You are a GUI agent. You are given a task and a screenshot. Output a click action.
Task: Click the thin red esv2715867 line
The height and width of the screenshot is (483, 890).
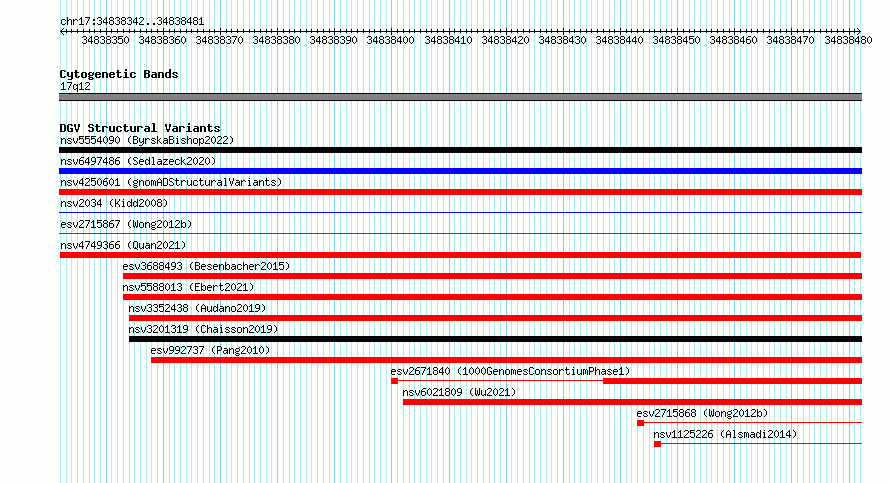(x=460, y=233)
